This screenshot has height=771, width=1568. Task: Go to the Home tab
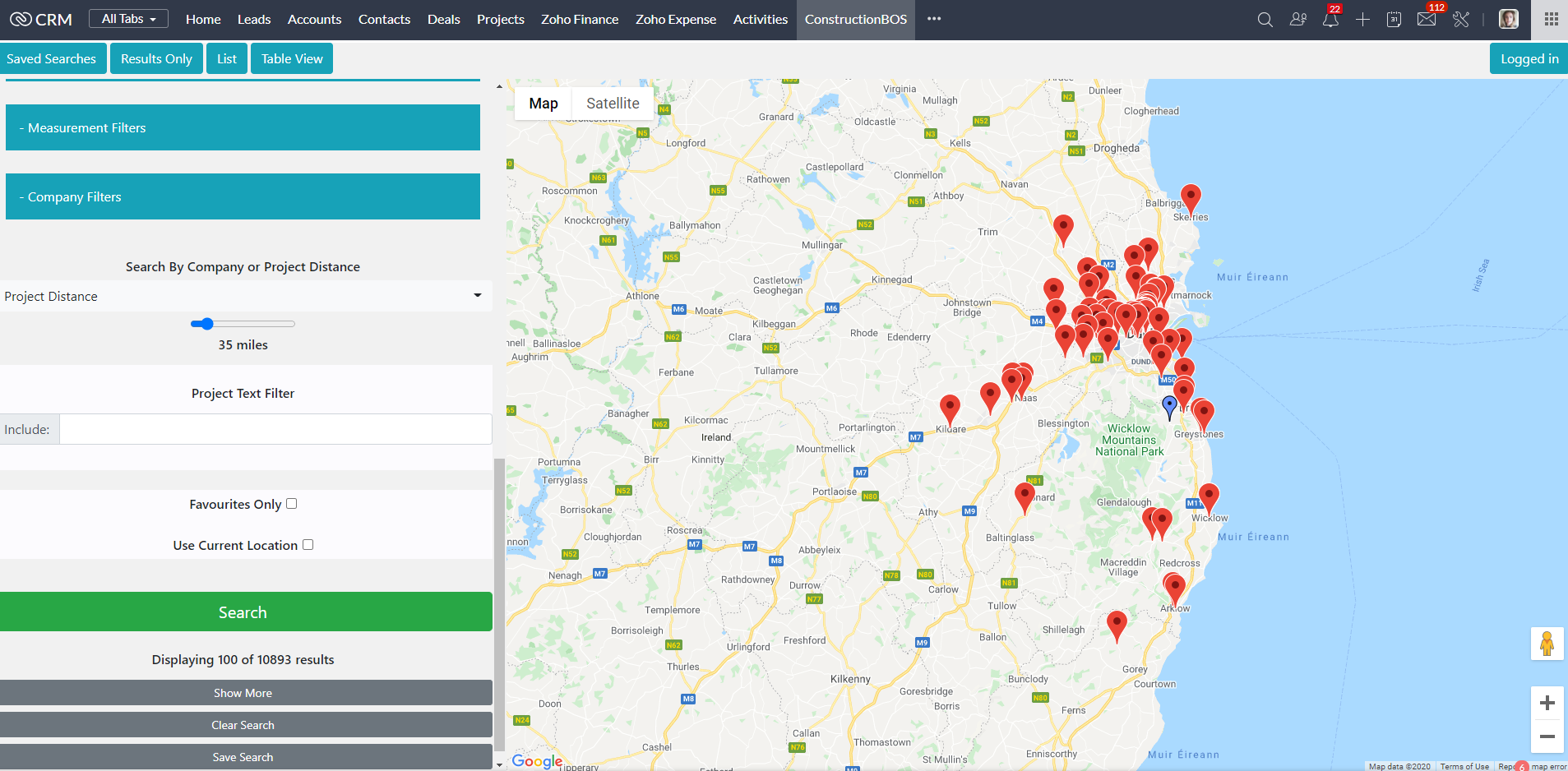coord(203,20)
